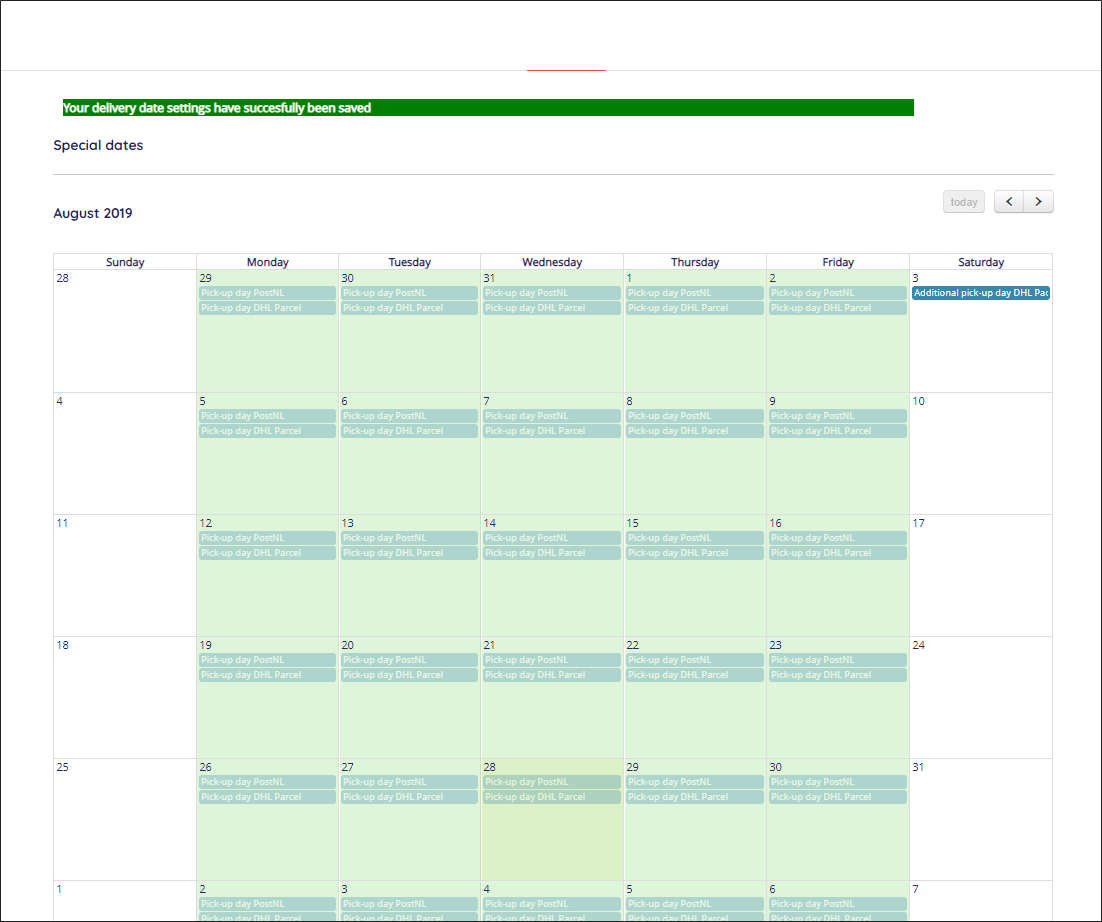Select Pick-up day DHL Parcel on Tuesday July 30
Viewport: 1102px width, 922px height.
tap(409, 308)
